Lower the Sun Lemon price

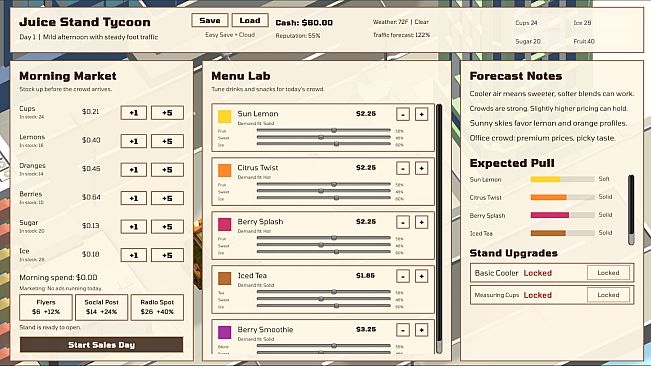(x=403, y=114)
